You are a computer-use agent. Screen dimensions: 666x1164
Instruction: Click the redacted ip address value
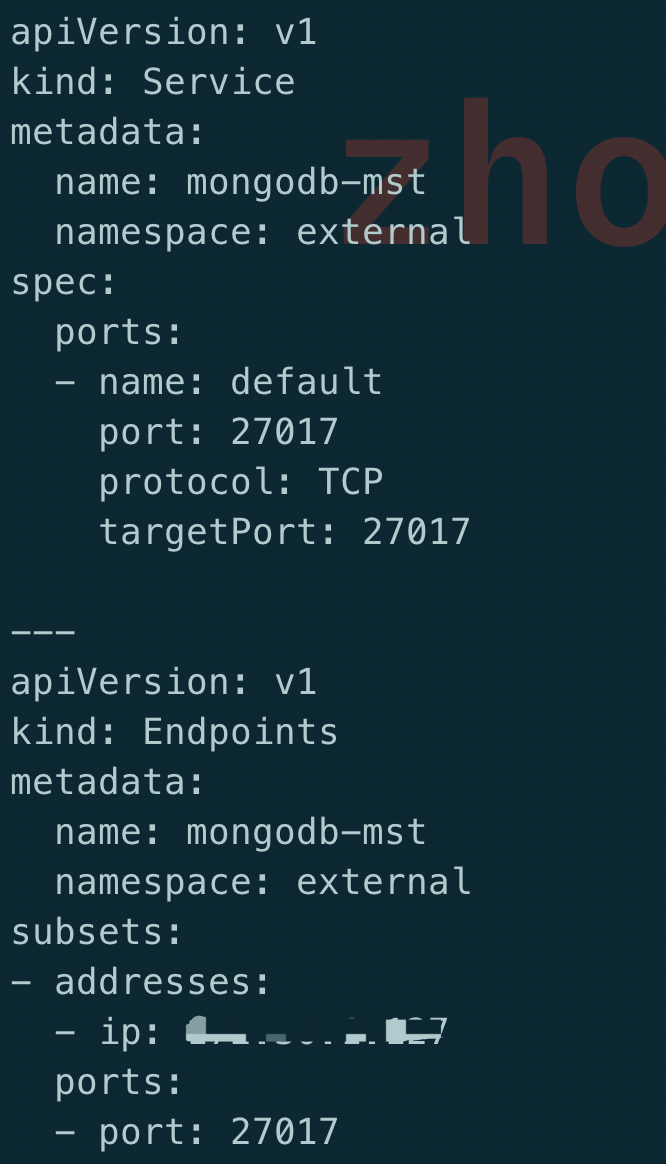point(316,1031)
